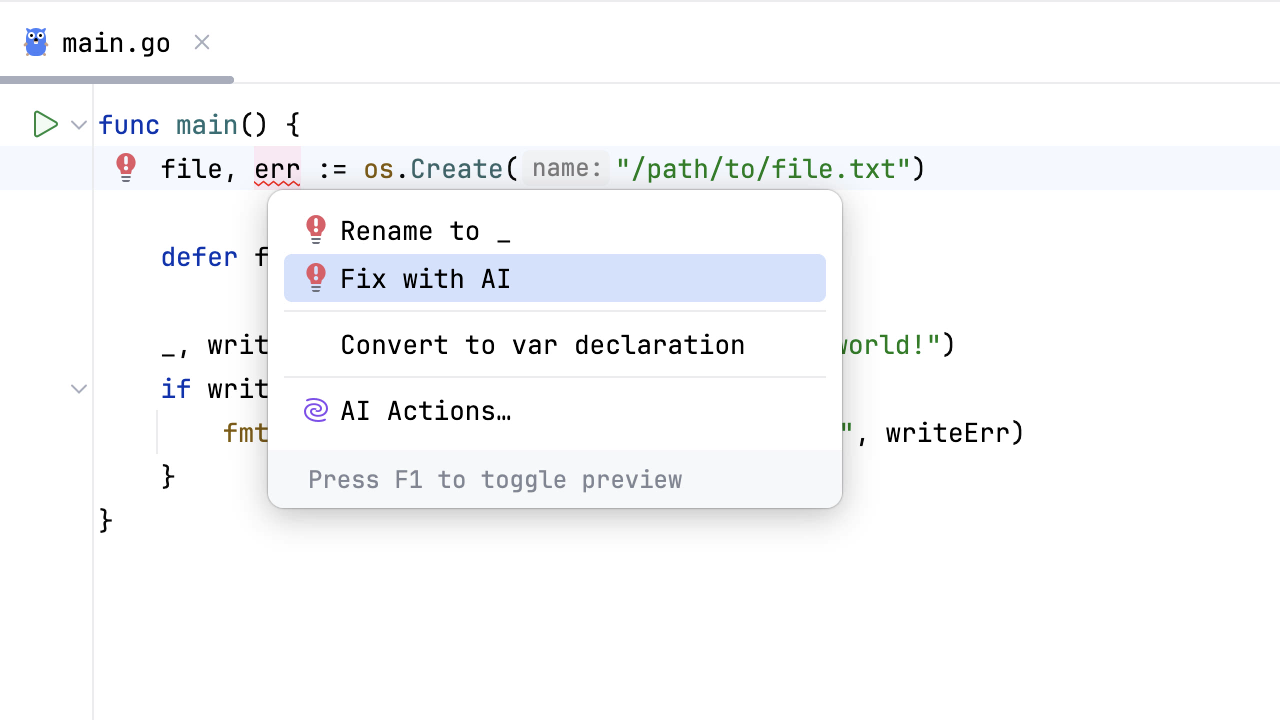Click the scrollbar thumb below the tab bar
The width and height of the screenshot is (1280, 720).
pos(117,80)
